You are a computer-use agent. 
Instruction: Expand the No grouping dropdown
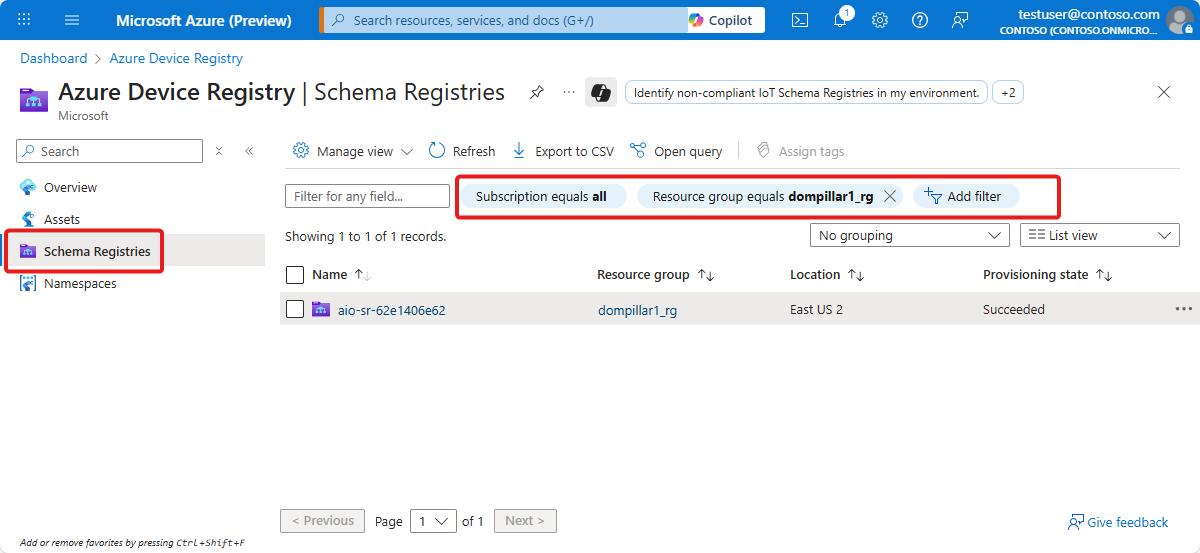pyautogui.click(x=909, y=235)
